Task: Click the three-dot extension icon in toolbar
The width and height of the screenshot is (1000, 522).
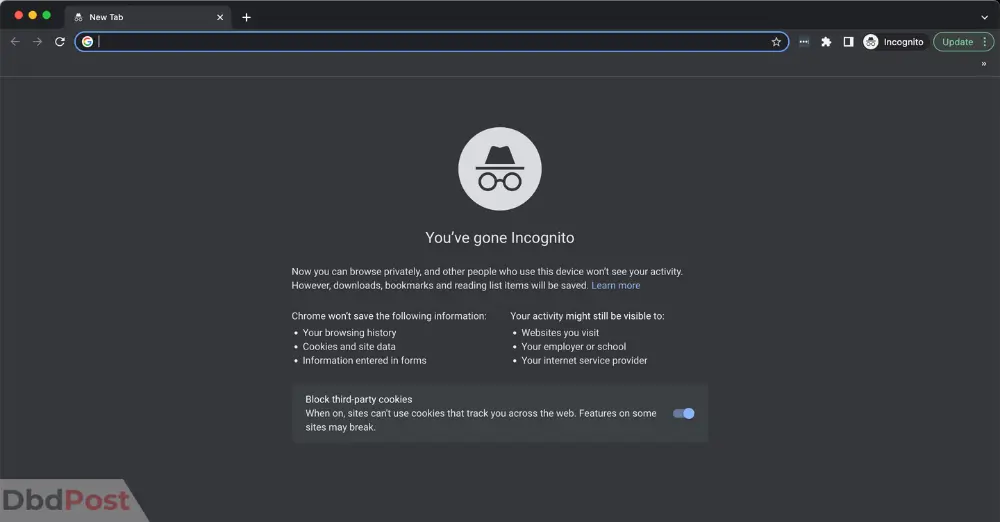Action: (804, 42)
